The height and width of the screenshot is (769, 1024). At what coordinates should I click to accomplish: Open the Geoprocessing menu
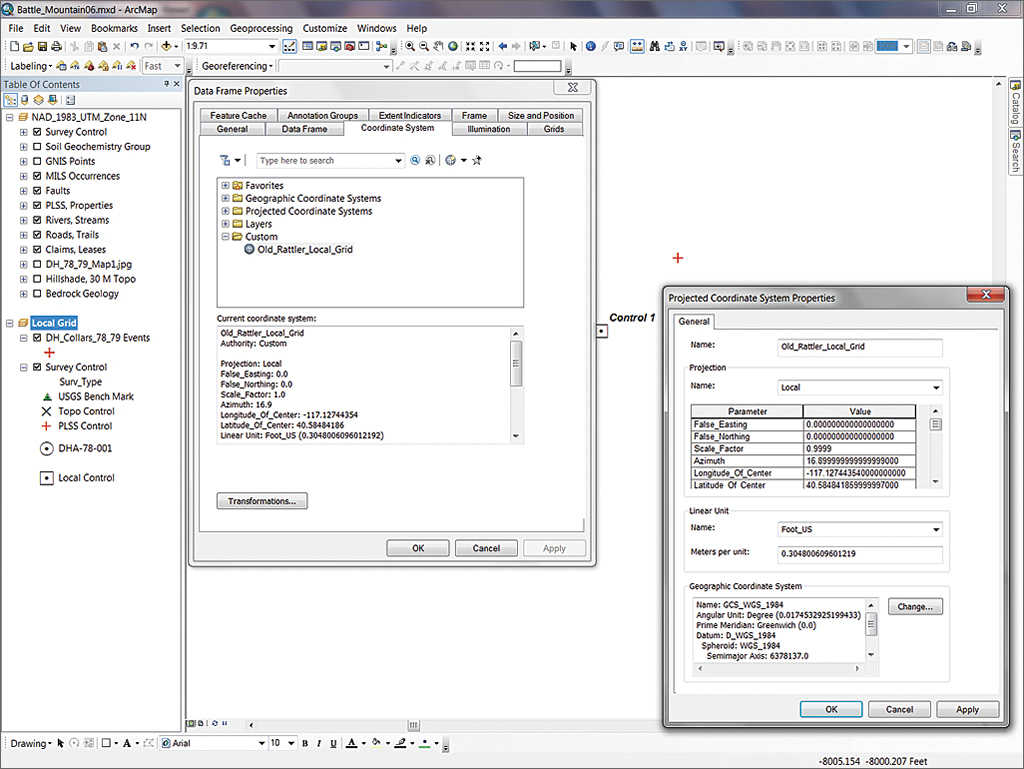pos(260,29)
